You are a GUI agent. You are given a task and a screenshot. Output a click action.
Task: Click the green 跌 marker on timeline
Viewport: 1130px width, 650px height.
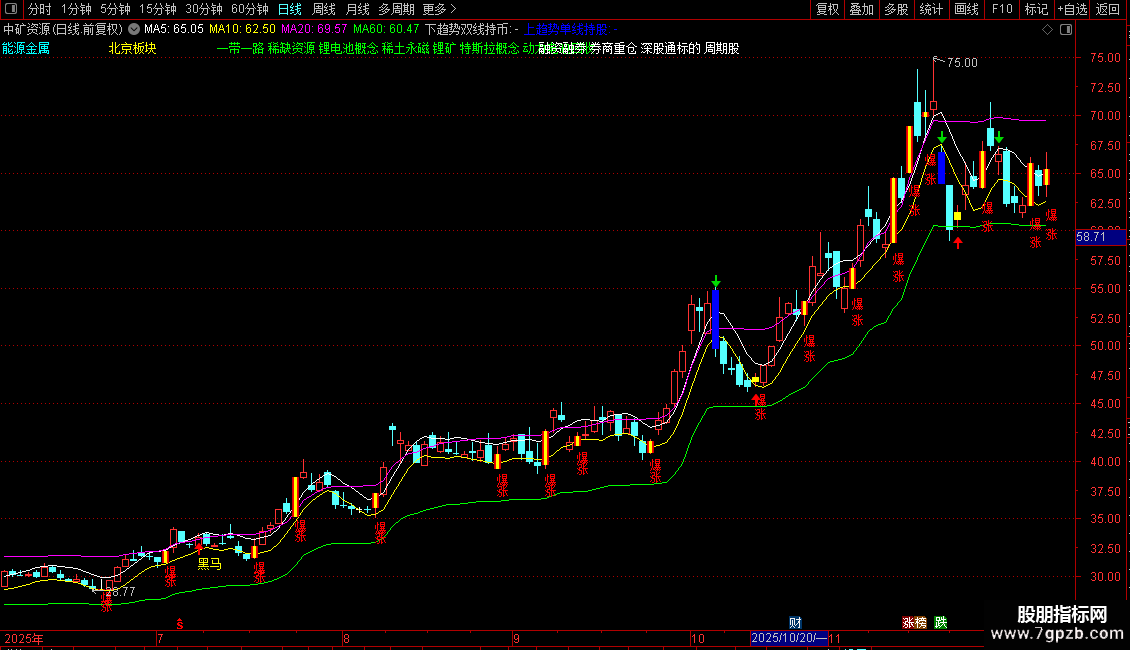940,623
